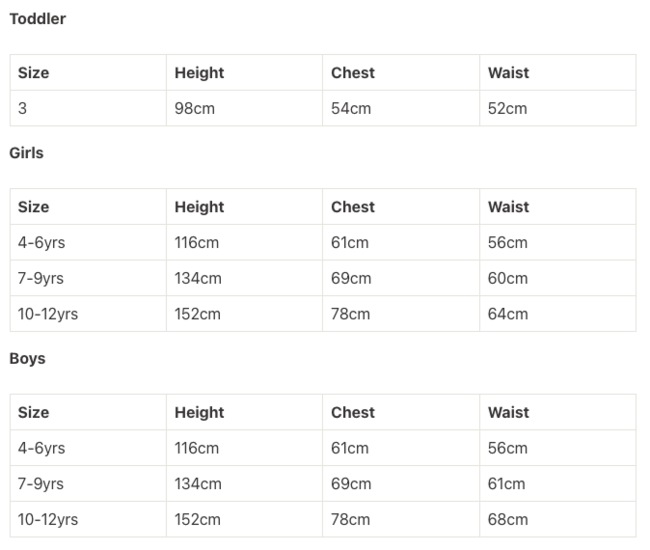Image resolution: width=650 pixels, height=550 pixels.
Task: Select Girls 4-6yrs size row
Action: pyautogui.click(x=323, y=242)
